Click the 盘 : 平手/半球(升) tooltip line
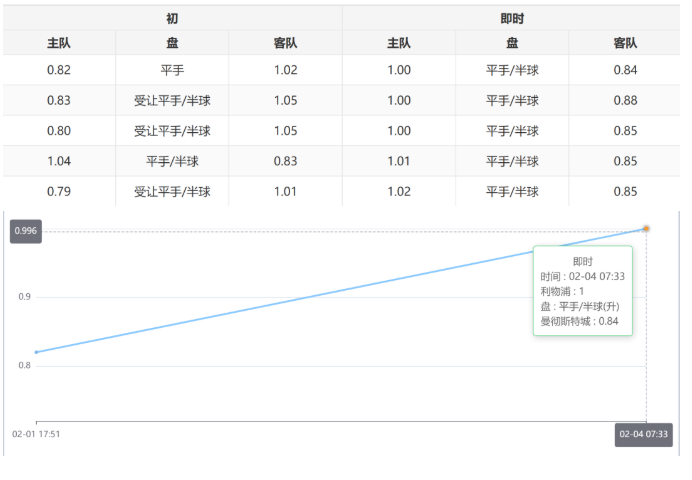This screenshot has height=480, width=692. click(x=580, y=306)
